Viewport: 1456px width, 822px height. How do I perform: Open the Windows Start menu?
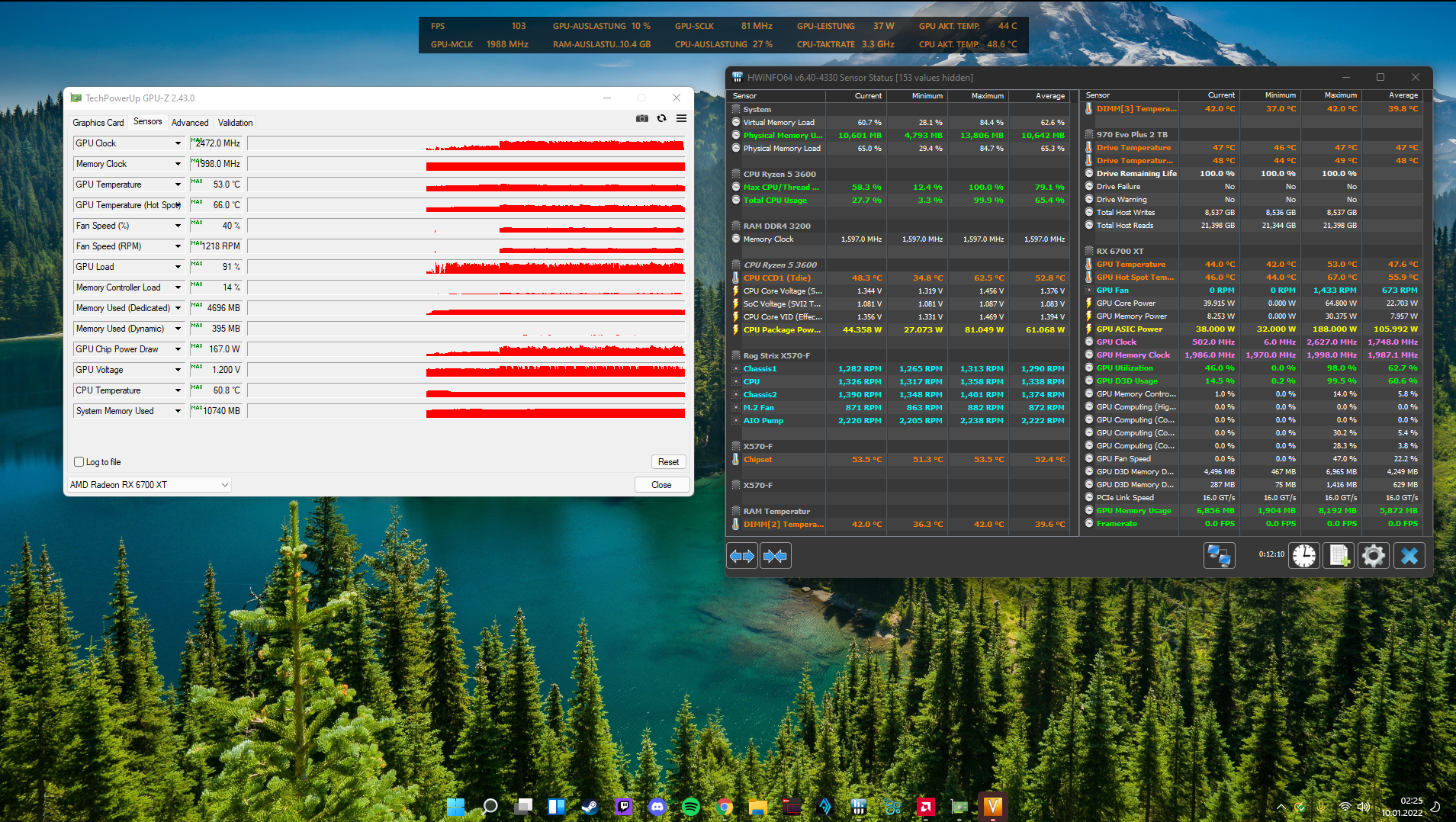(x=455, y=806)
